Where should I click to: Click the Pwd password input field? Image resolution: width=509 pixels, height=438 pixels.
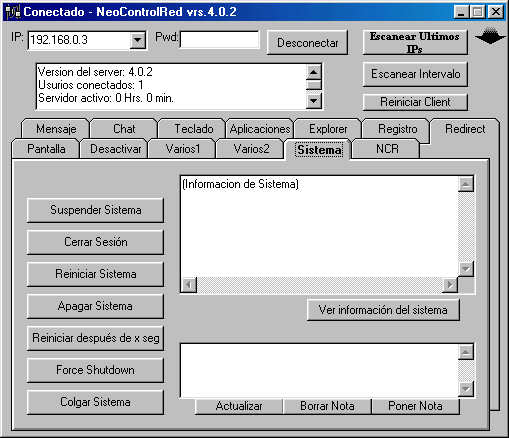pyautogui.click(x=219, y=40)
